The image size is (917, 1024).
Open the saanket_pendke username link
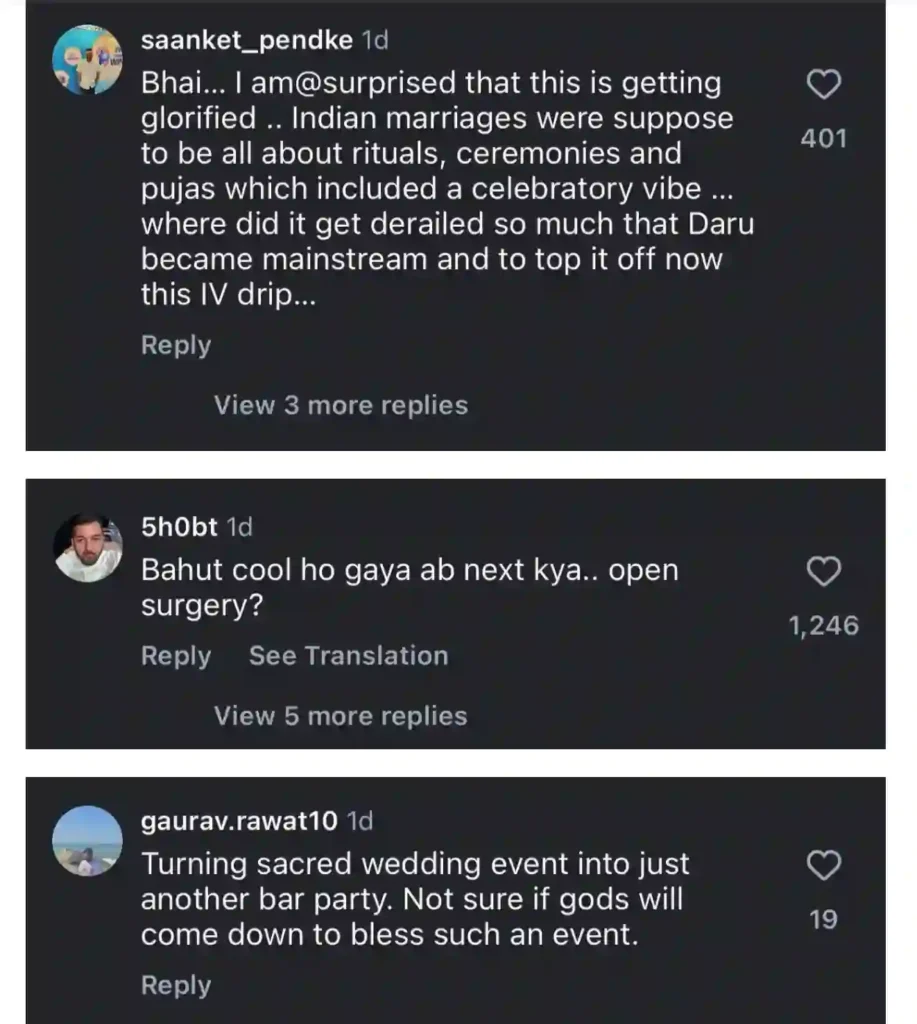[246, 41]
